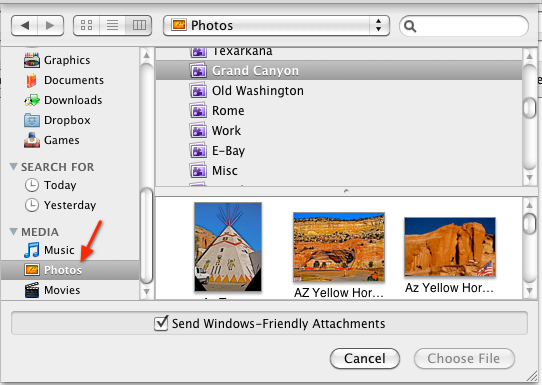Select Games icon in sidebar
Screen dimensions: 542x385
[x=32, y=140]
